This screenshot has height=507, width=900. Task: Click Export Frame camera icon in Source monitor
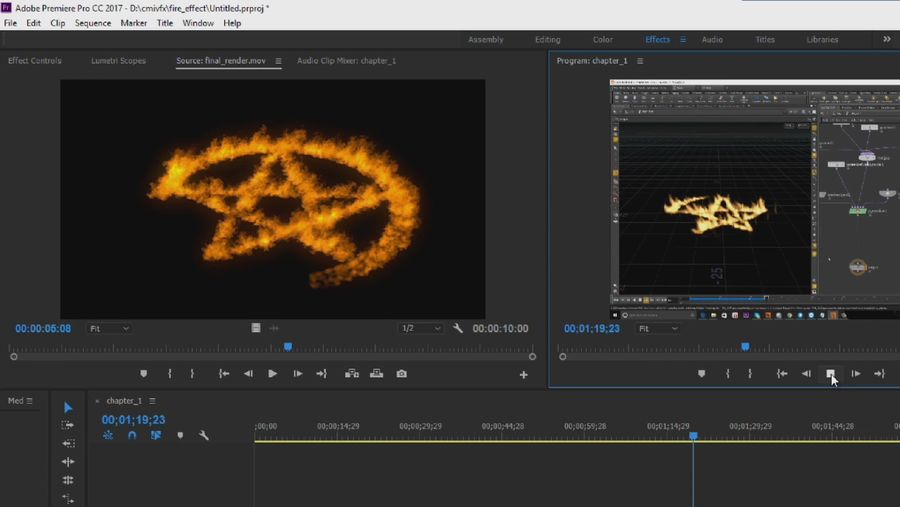[401, 374]
